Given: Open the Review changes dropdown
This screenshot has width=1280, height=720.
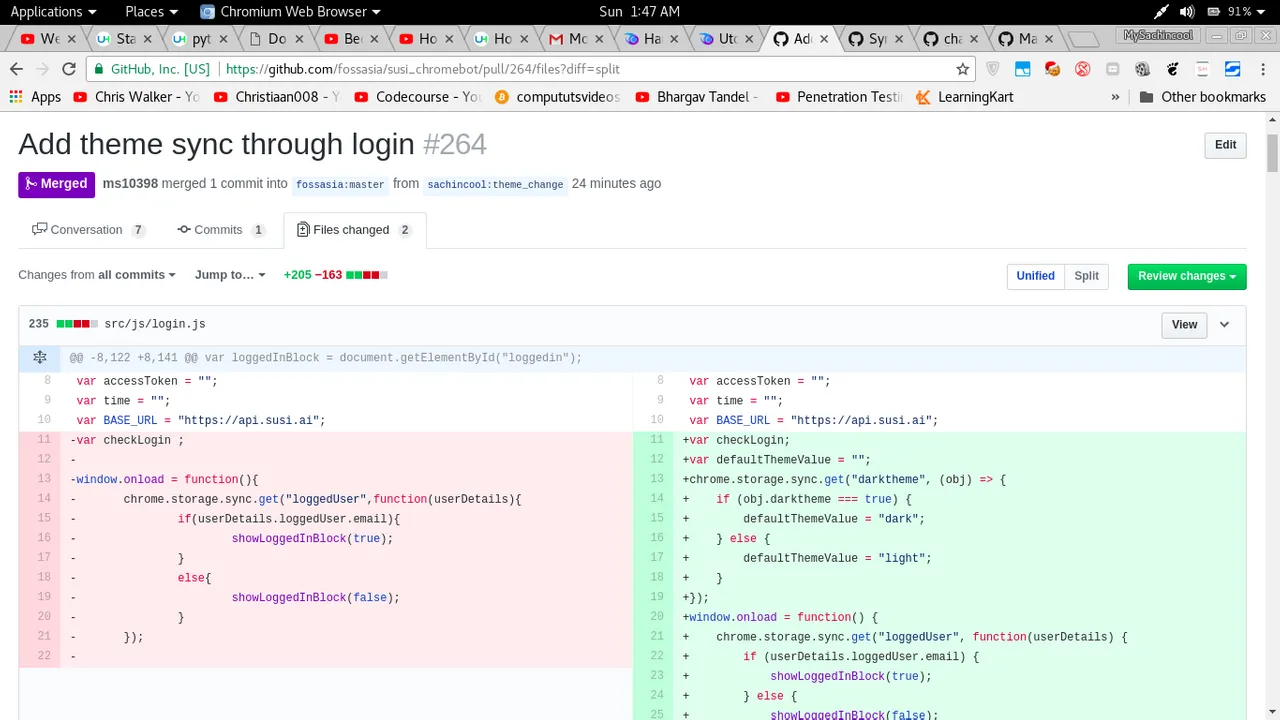Looking at the screenshot, I should click(1187, 276).
